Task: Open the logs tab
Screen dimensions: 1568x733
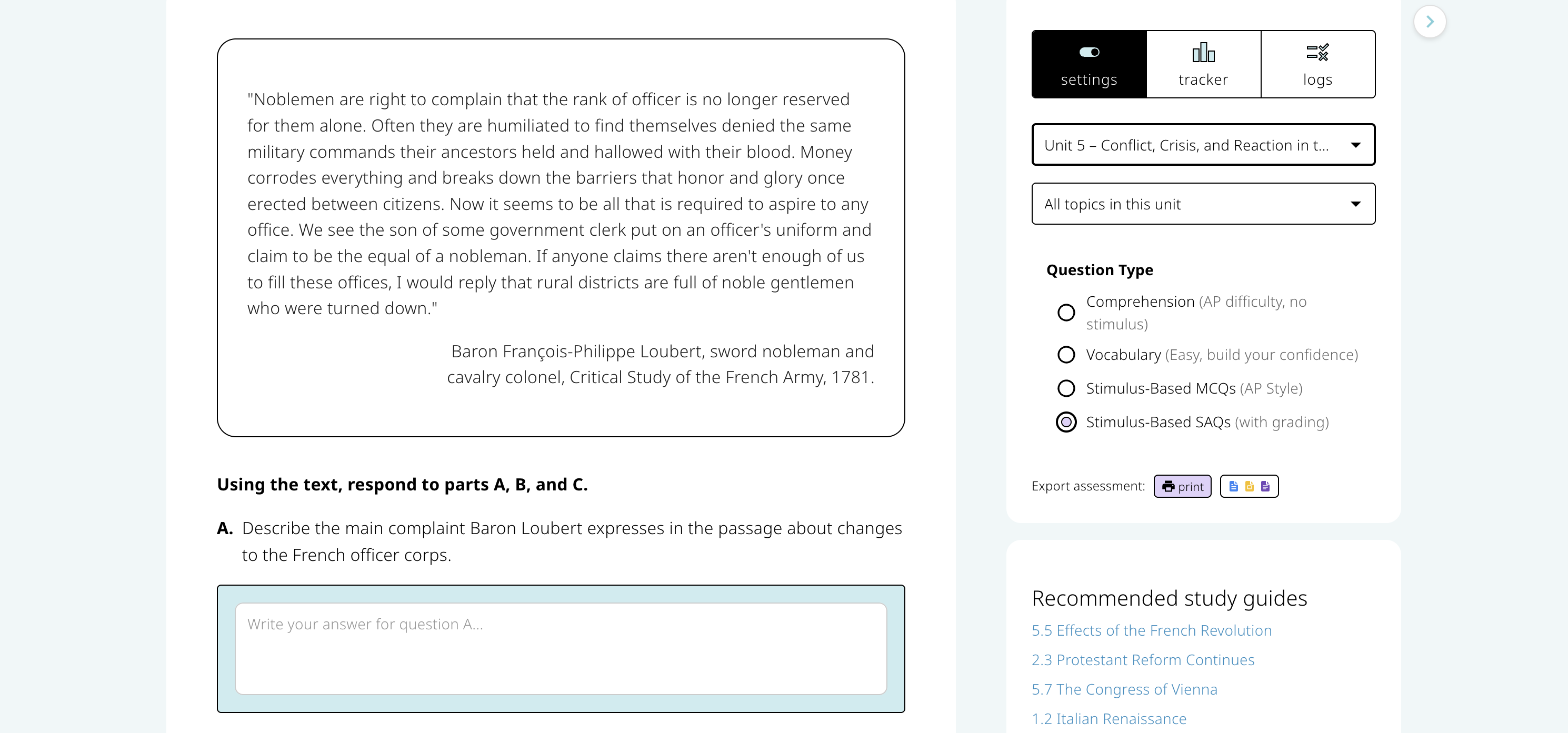Action: [x=1317, y=64]
